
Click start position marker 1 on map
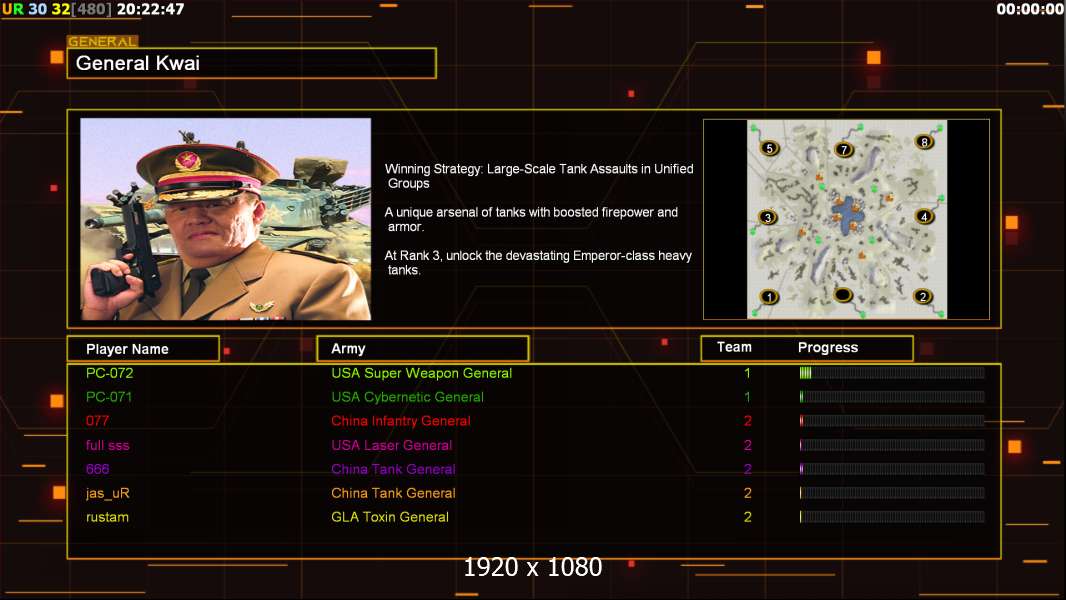[769, 297]
